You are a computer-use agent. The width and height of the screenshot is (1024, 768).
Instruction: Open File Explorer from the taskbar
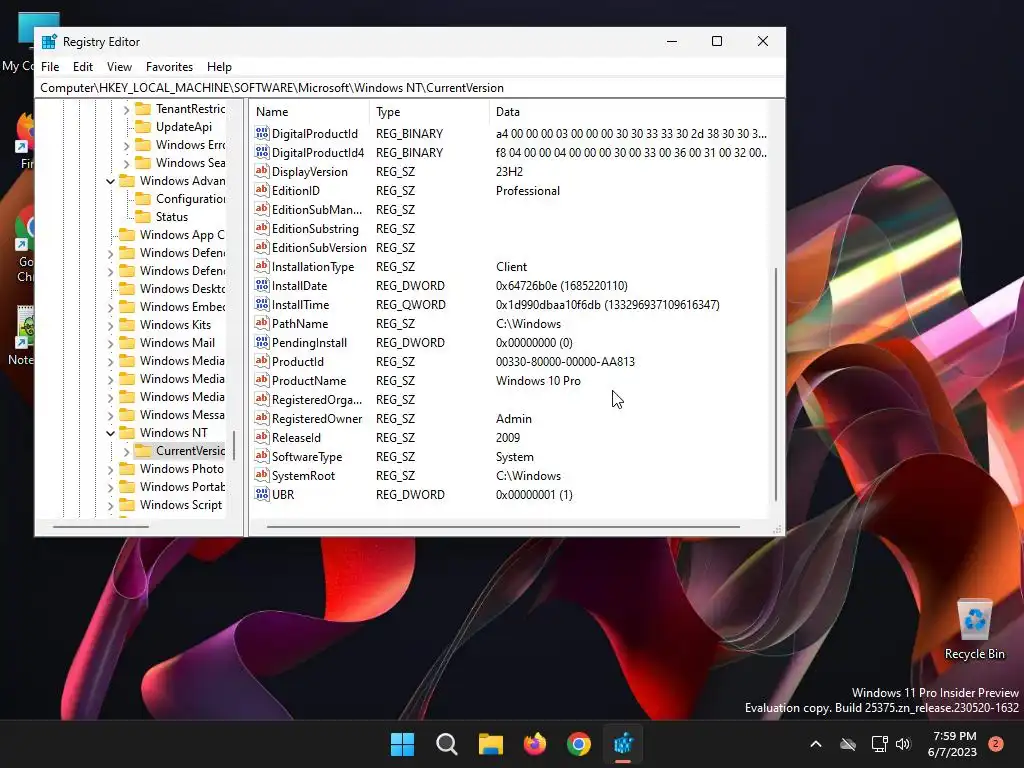490,744
